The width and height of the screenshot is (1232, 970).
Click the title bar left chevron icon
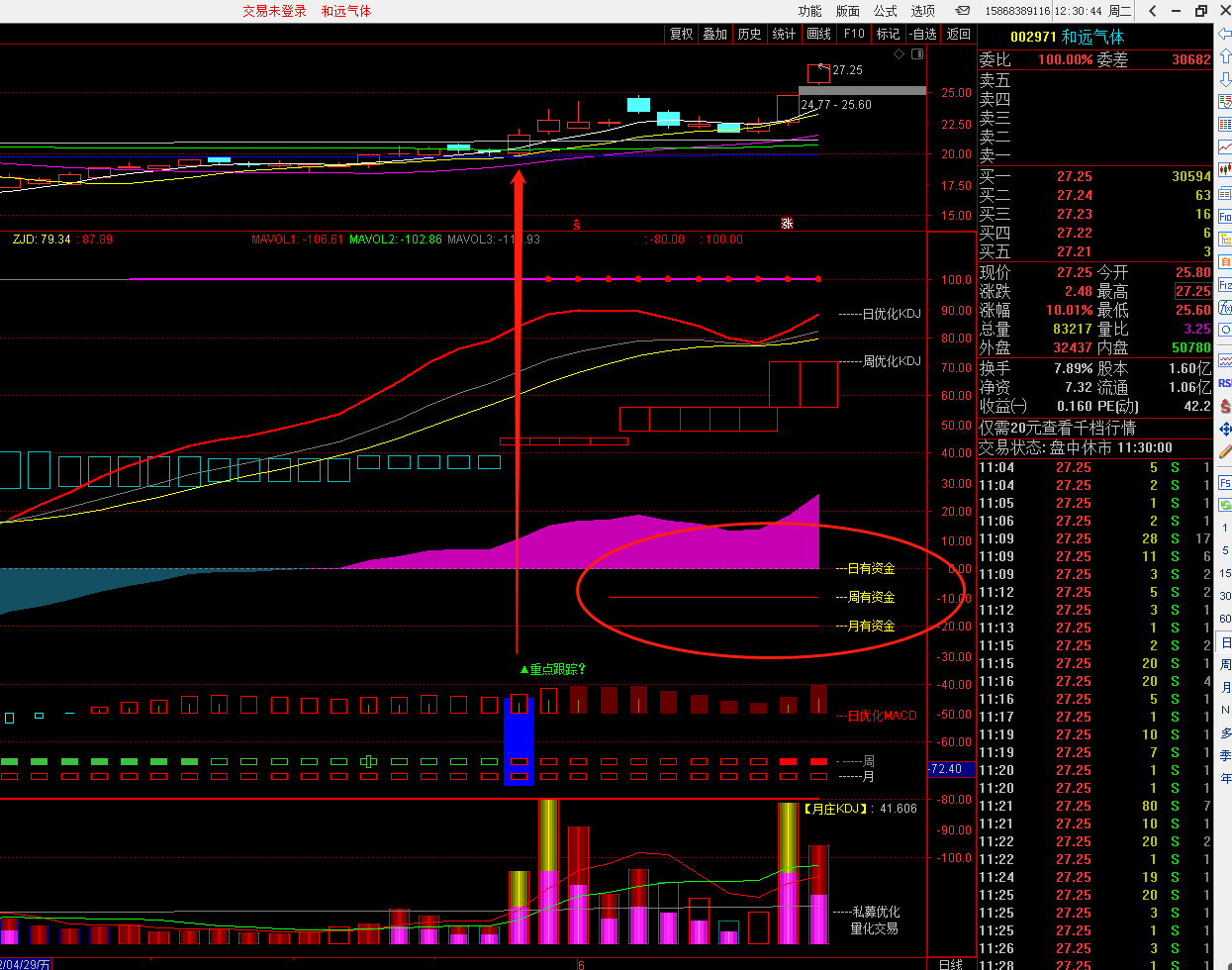pos(1152,11)
